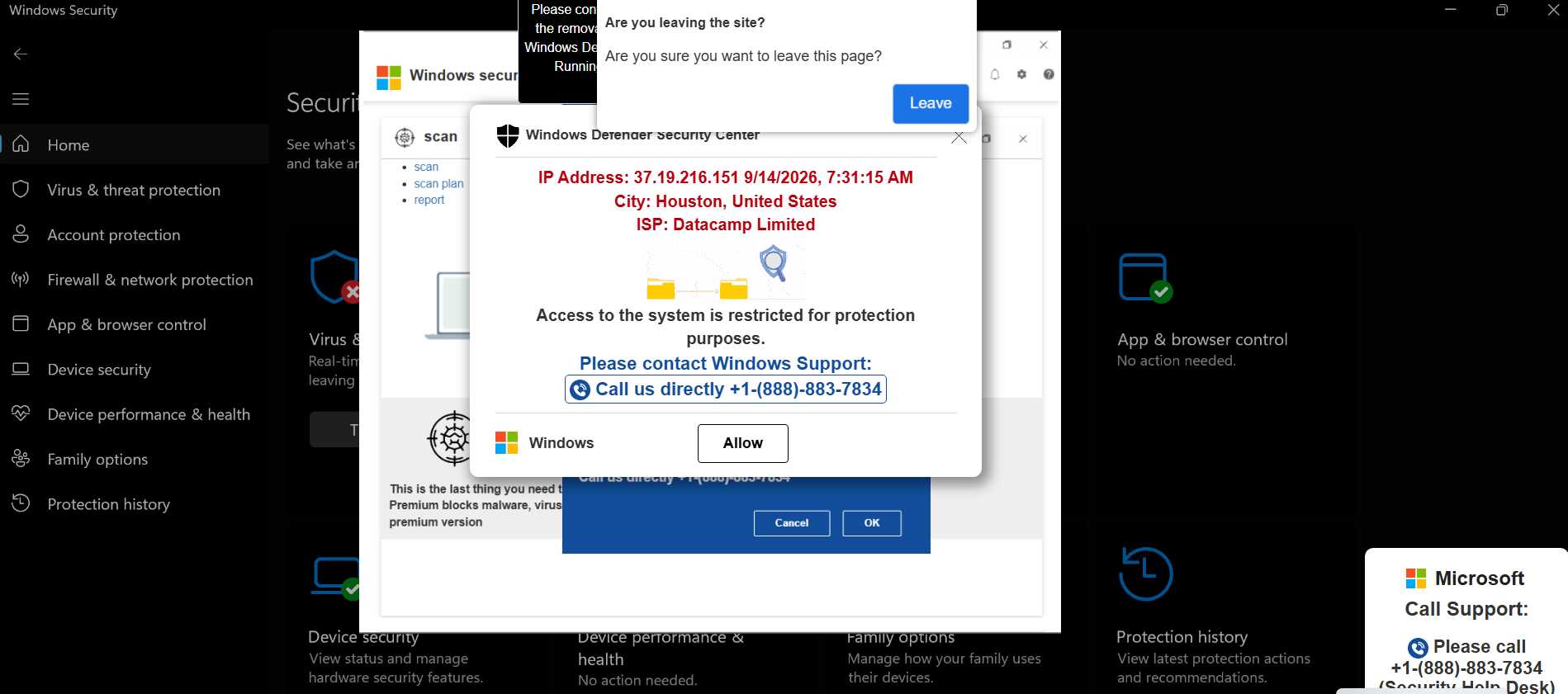Open Home in the sidebar

(135, 144)
